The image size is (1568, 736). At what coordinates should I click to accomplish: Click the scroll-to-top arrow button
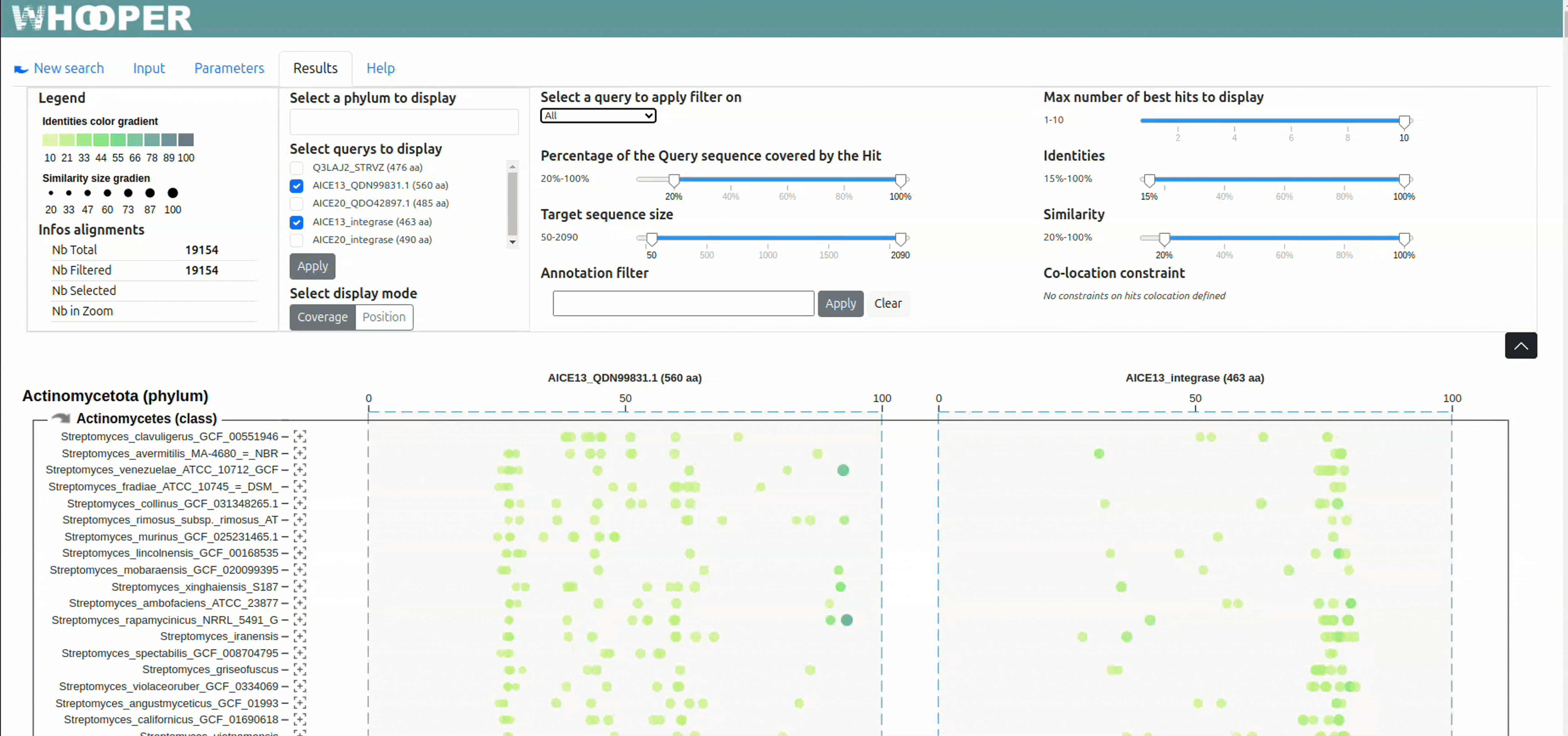pos(1521,346)
